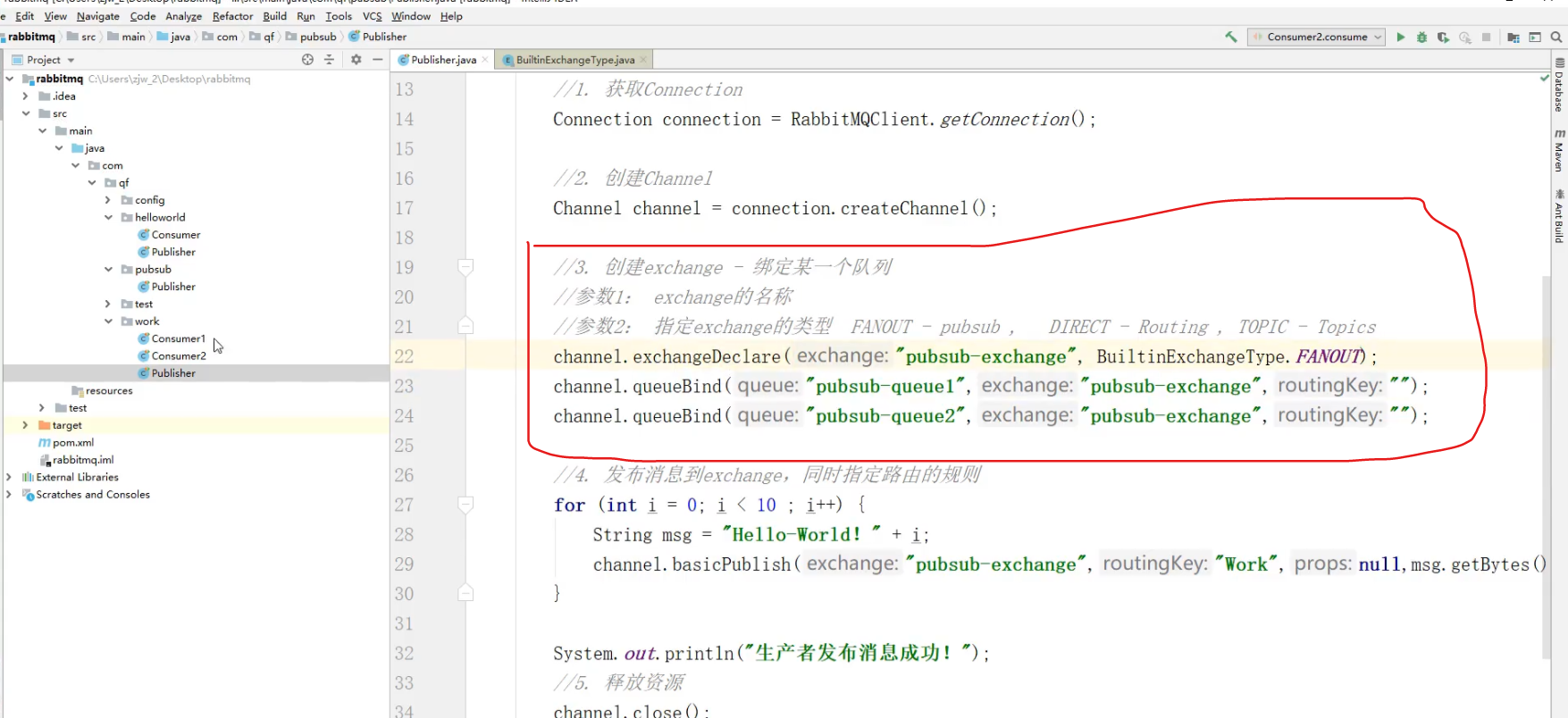
Task: Hide the Project tool window
Action: click(x=378, y=60)
